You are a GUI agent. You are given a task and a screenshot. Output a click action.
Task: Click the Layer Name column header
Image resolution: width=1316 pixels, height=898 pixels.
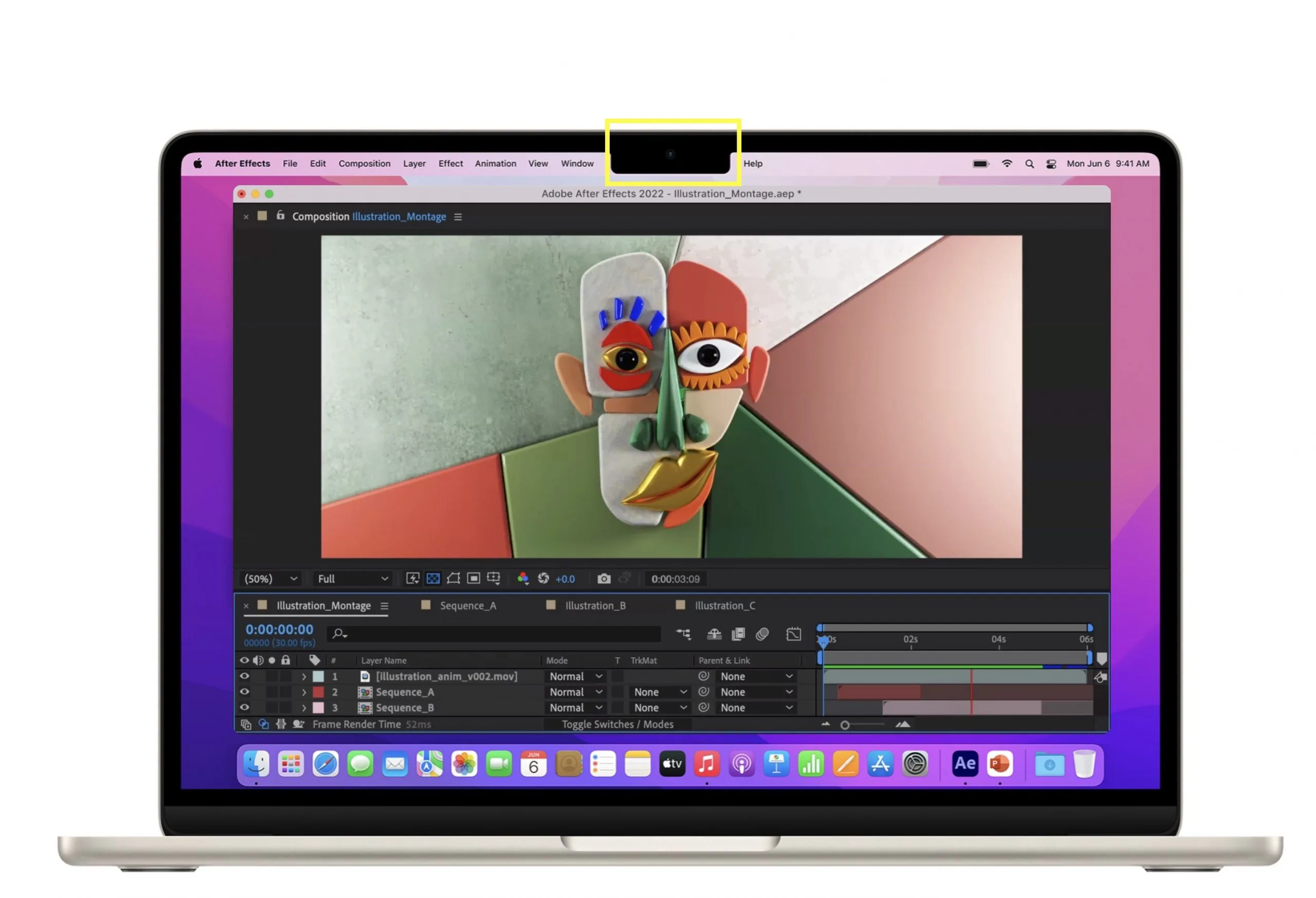tap(383, 660)
